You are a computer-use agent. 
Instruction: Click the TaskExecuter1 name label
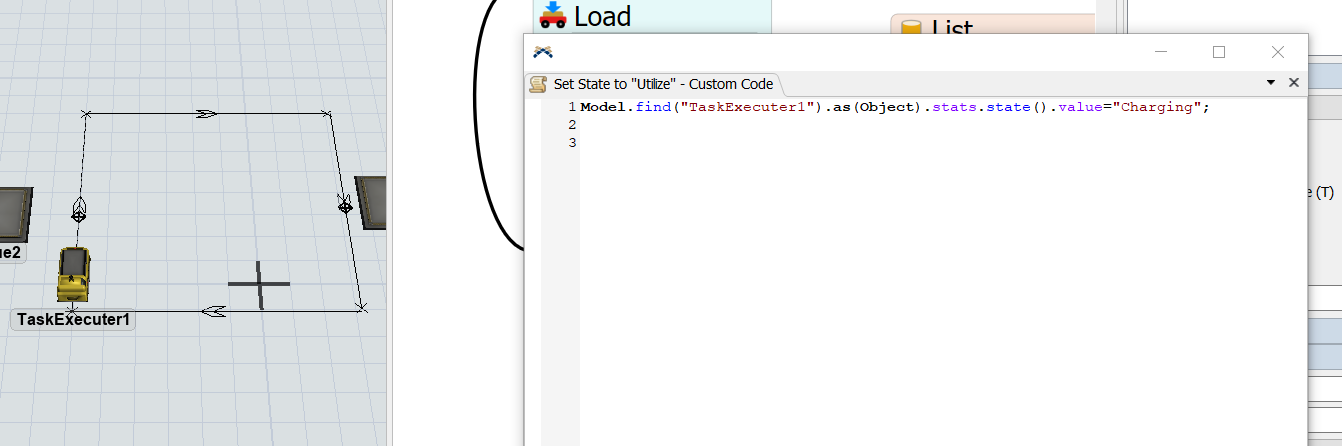(x=73, y=320)
